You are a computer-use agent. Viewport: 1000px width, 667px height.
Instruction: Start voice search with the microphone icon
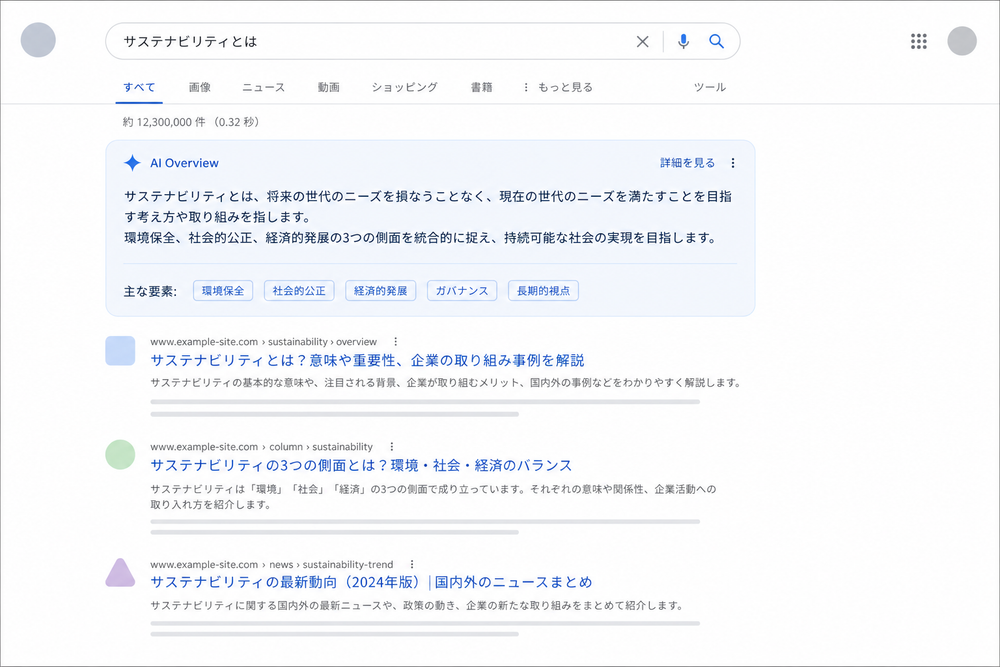click(x=683, y=41)
